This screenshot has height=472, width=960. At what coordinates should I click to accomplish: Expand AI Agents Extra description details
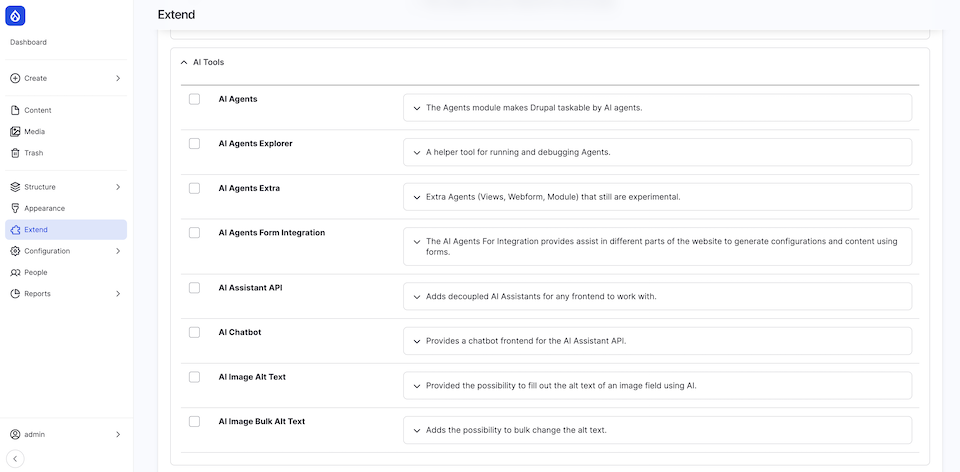click(x=417, y=197)
